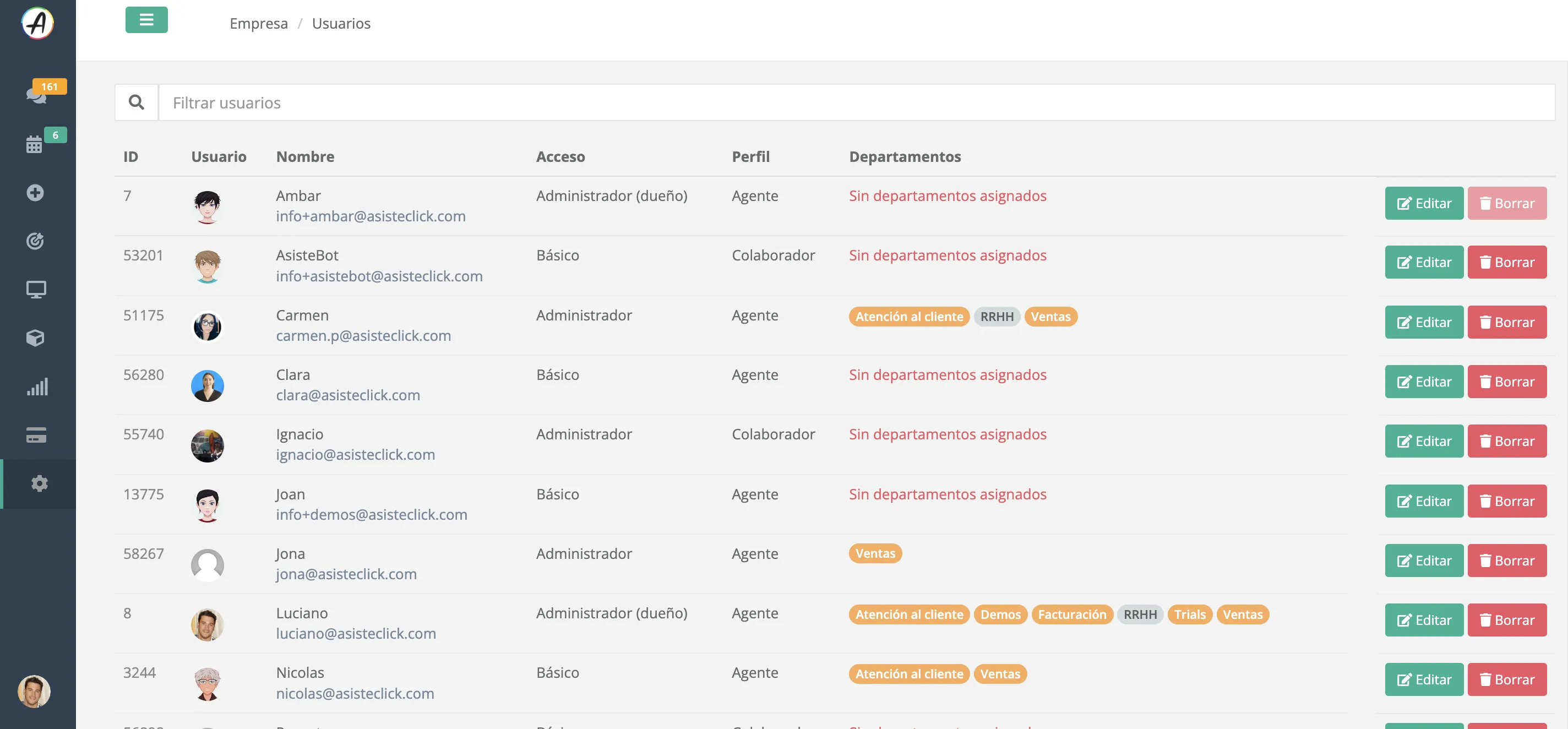Image resolution: width=1568 pixels, height=729 pixels.
Task: Open the AsisteClick logo home
Action: [x=38, y=23]
